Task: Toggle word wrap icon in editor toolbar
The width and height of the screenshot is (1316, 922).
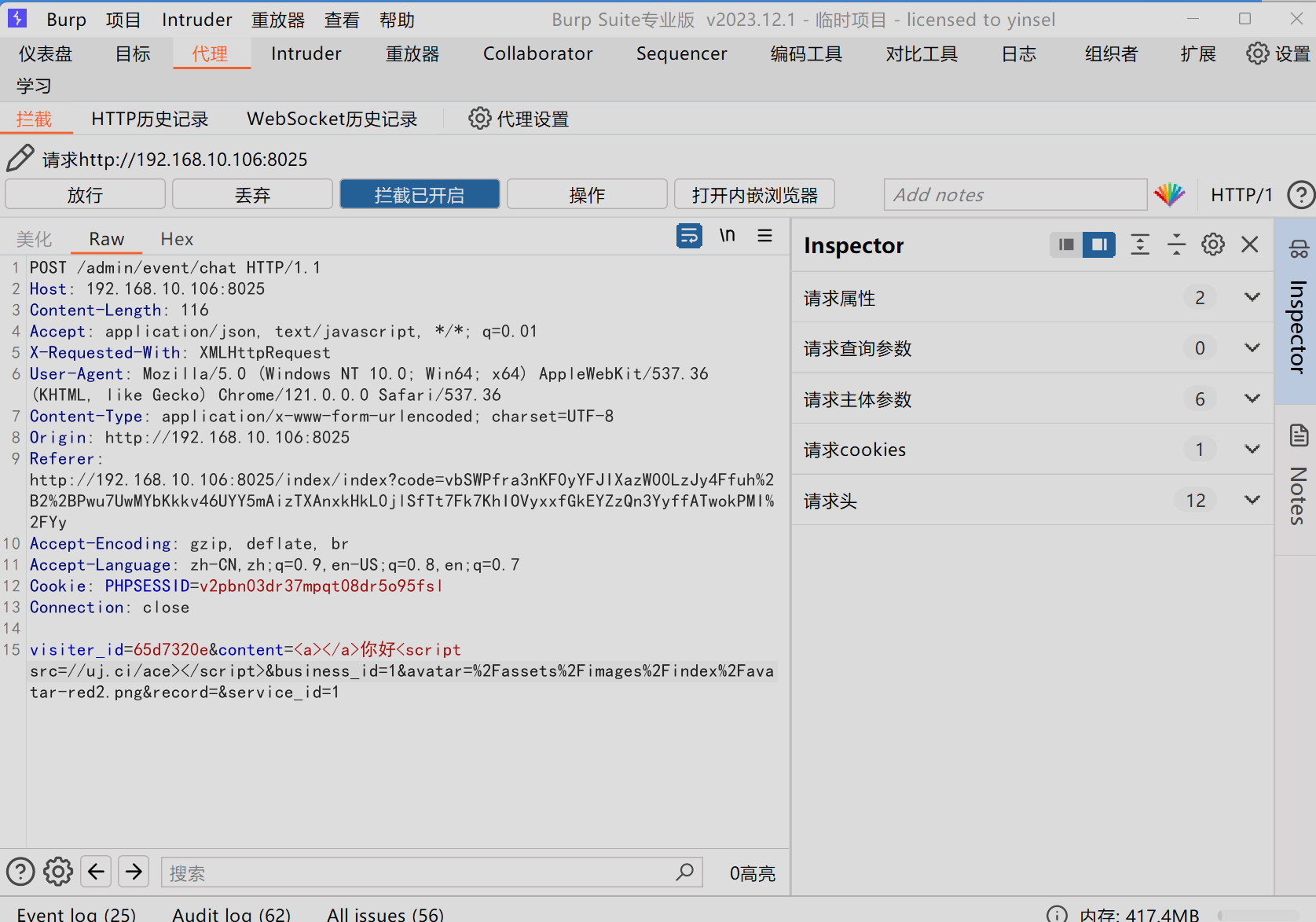Action: (x=689, y=236)
